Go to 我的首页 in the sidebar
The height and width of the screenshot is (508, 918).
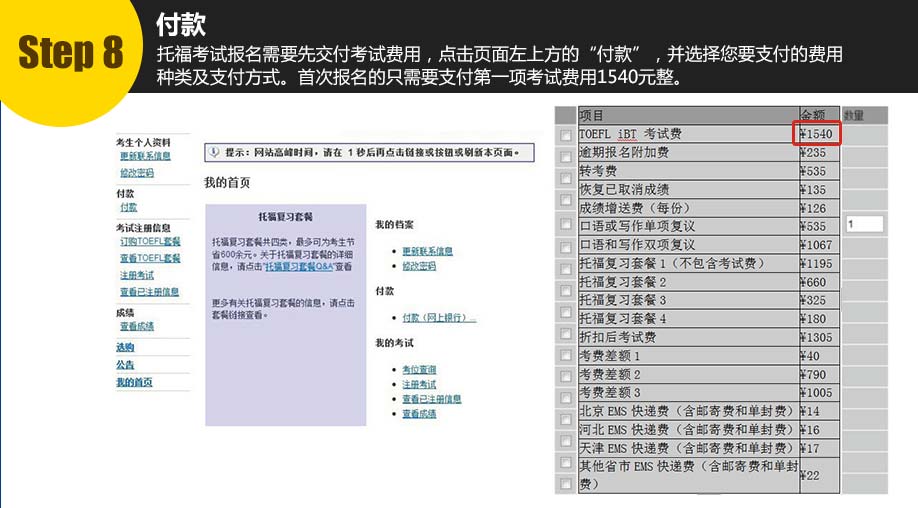pyautogui.click(x=134, y=382)
